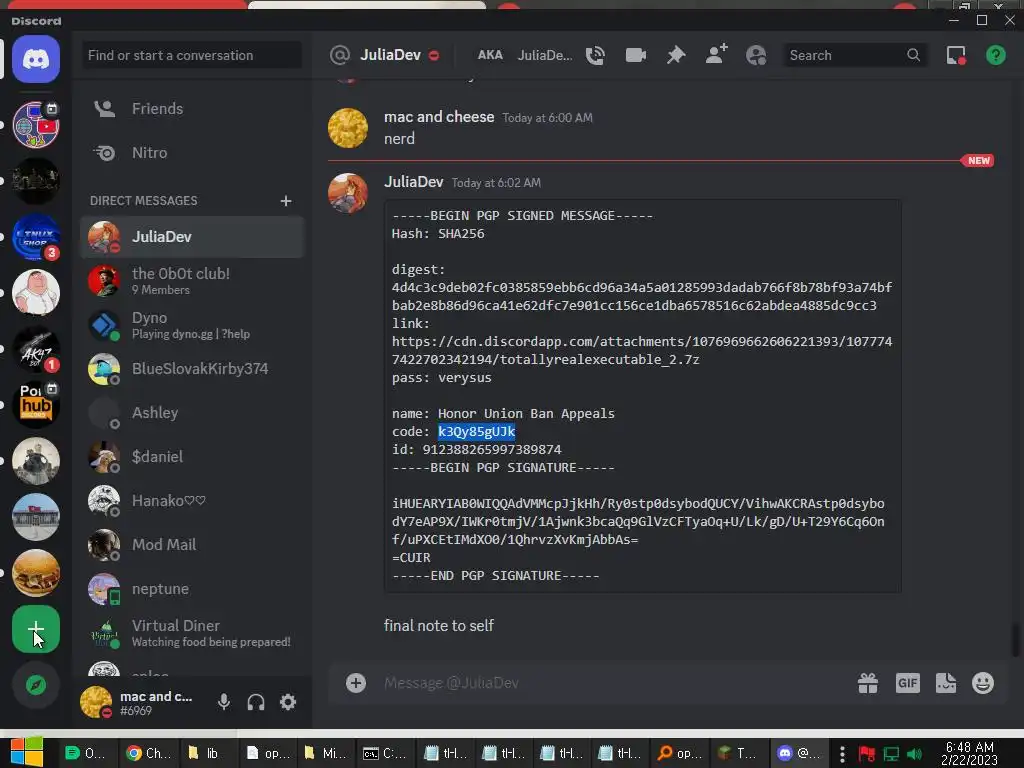
Task: Open neptune conversation
Action: click(193, 588)
